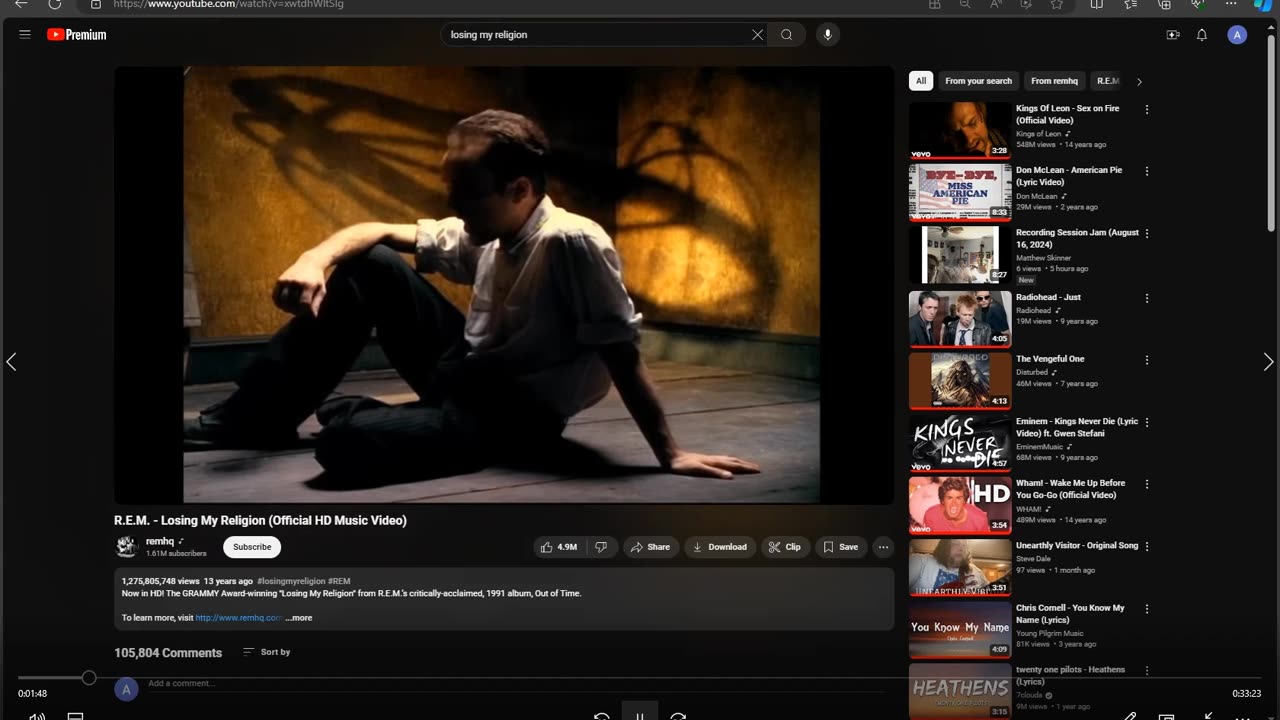This screenshot has height=720, width=1280.
Task: Open Eminem Kings Never Die video title
Action: (1077, 427)
